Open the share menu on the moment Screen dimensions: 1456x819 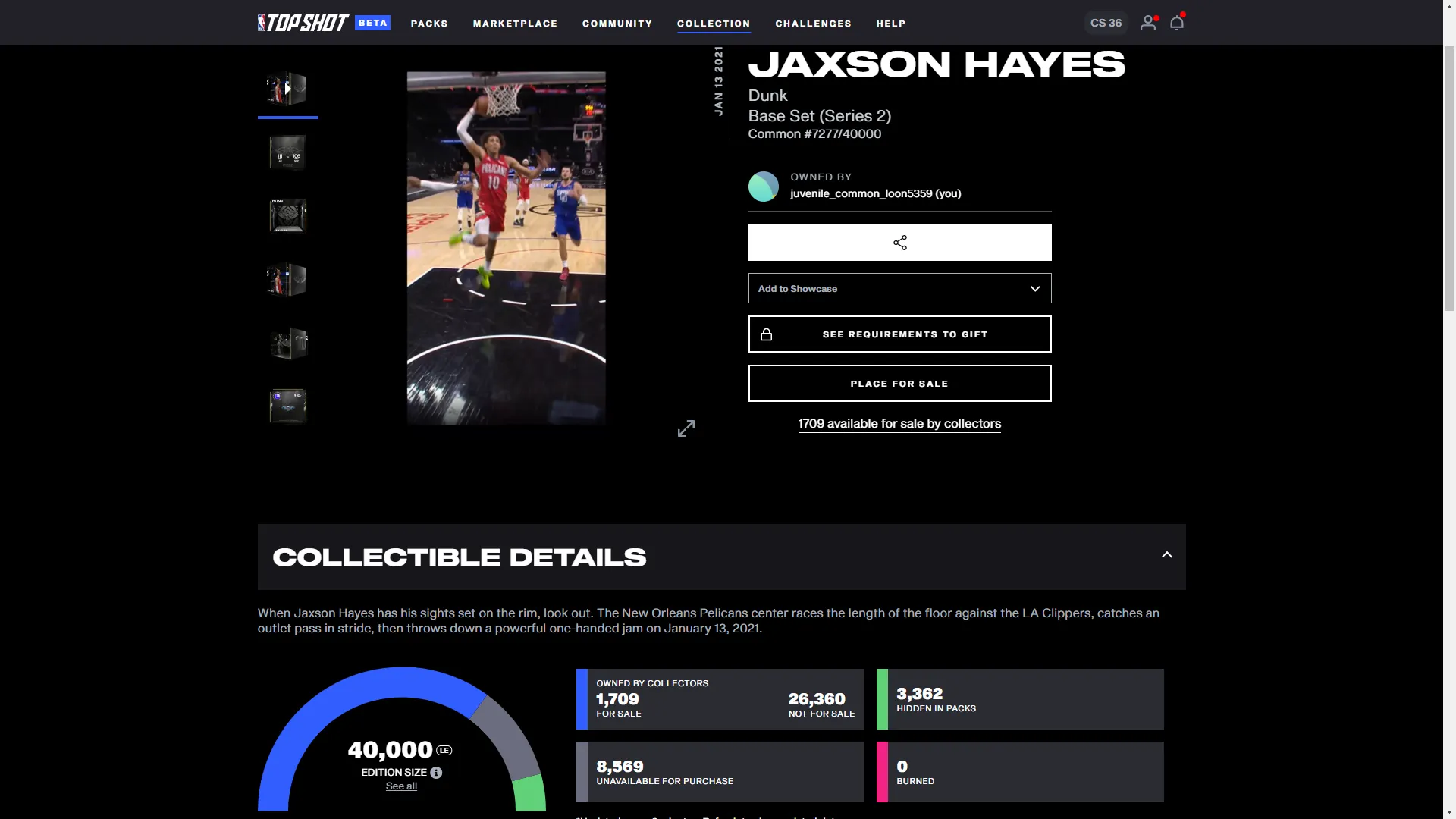coord(899,242)
